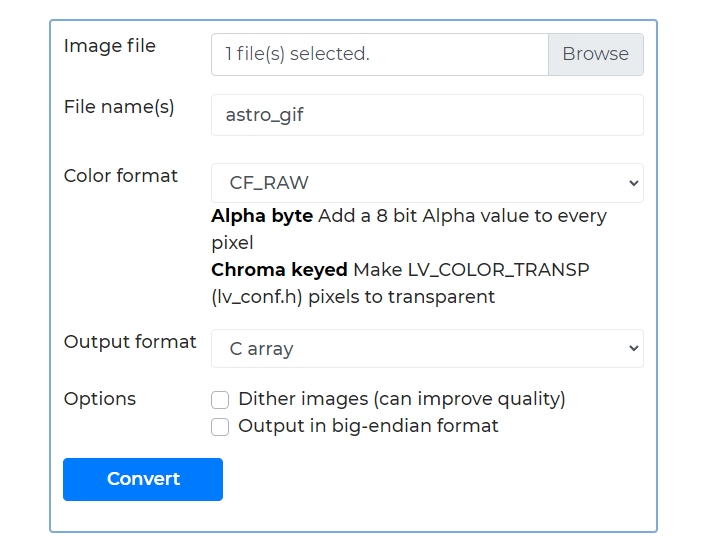Viewport: 707px width, 545px height.
Task: Click the Browse button for image file
Action: point(595,54)
